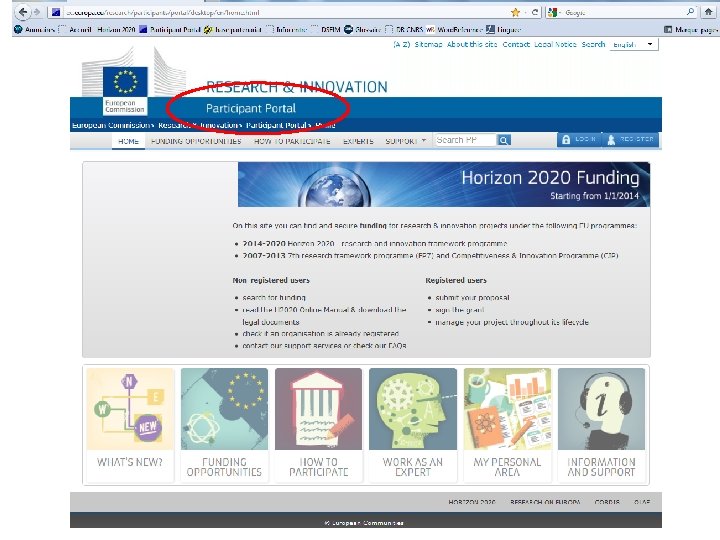This screenshot has height=540, width=720.
Task: Open the EXPERTS menu tab
Action: 358,141
